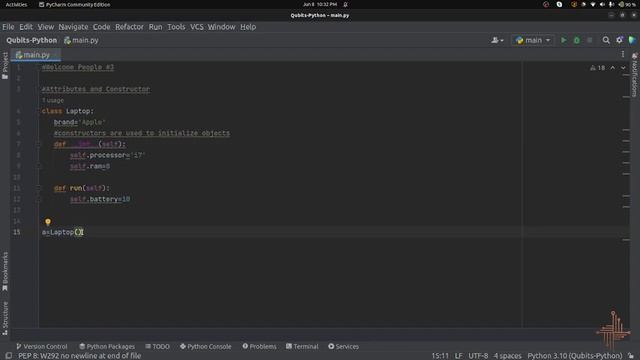This screenshot has height=360, width=640.
Task: Click the a=Laptop() code line
Action: pos(63,232)
